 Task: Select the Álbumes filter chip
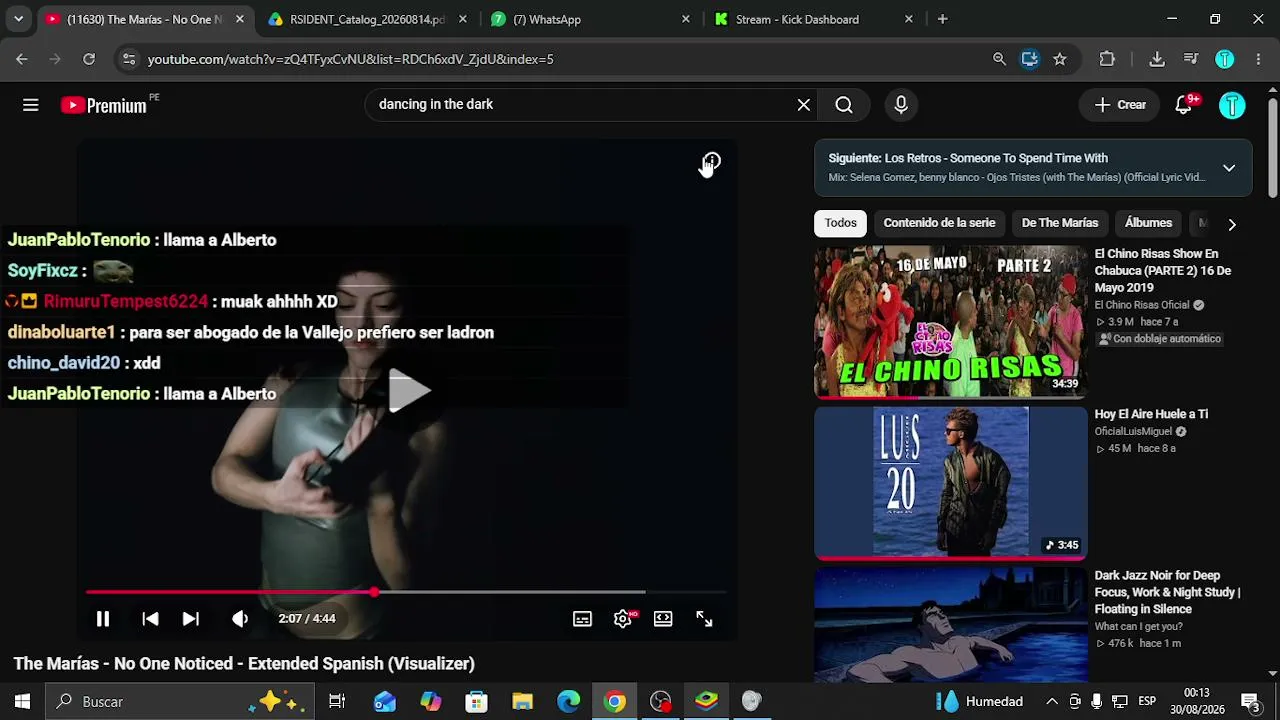click(x=1148, y=223)
